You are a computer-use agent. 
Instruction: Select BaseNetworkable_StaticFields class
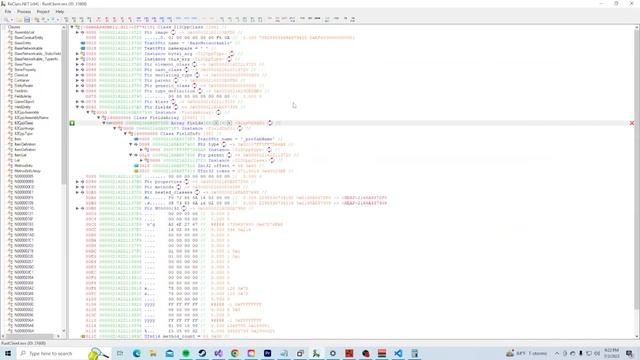38,53
